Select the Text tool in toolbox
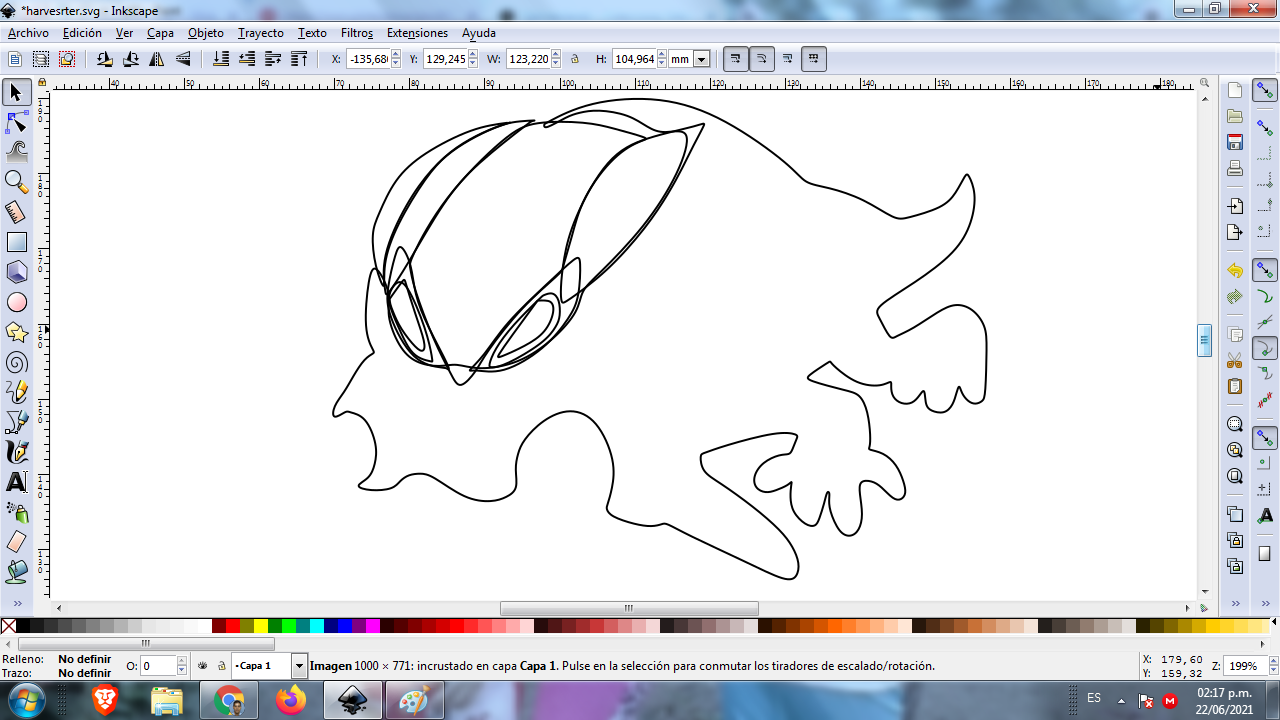Screen dimensions: 1280x720 coord(16,482)
